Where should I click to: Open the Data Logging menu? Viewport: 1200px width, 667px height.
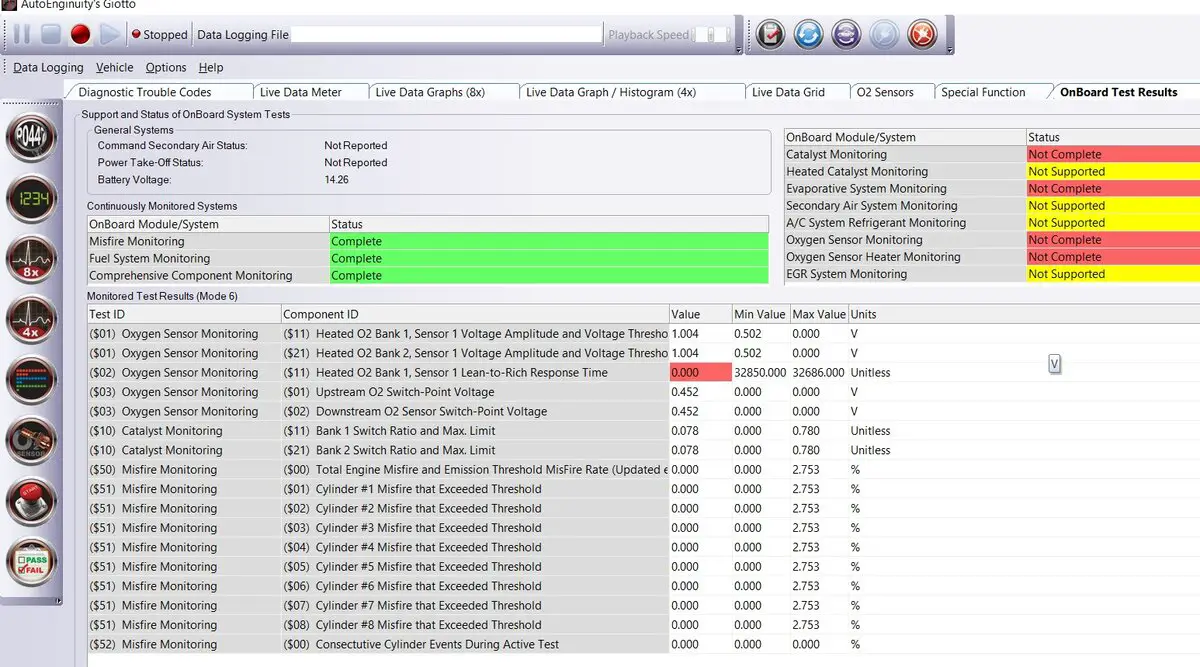(x=48, y=68)
